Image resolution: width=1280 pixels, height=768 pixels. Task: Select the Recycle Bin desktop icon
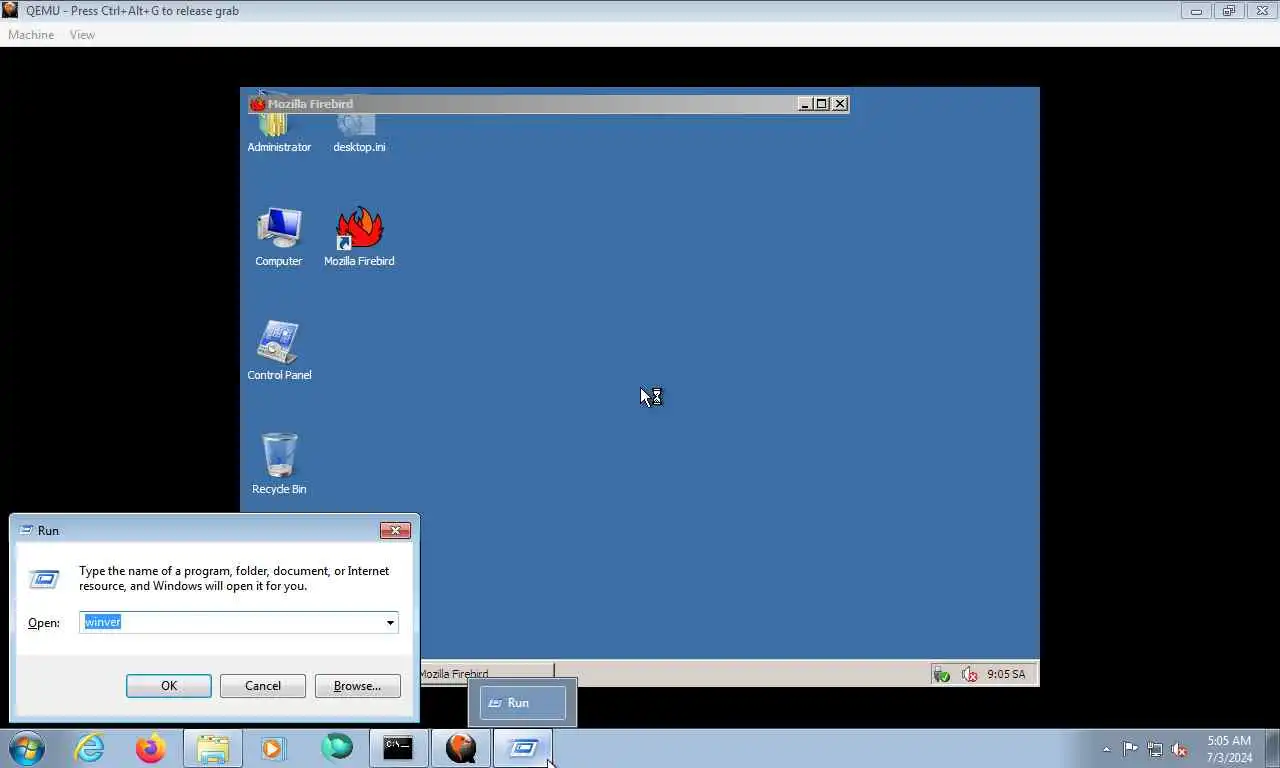(279, 464)
